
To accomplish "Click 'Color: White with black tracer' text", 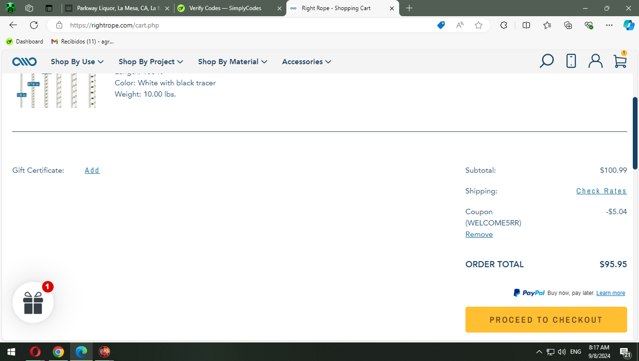I will pos(165,83).
